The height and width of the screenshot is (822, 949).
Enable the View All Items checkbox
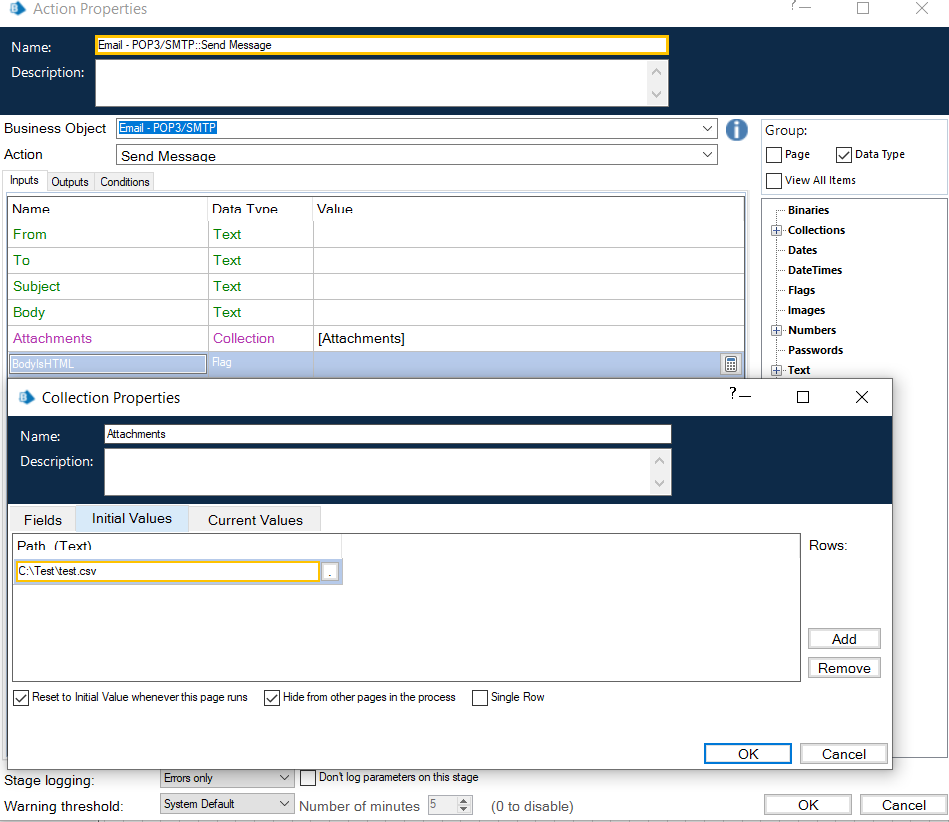pos(773,180)
